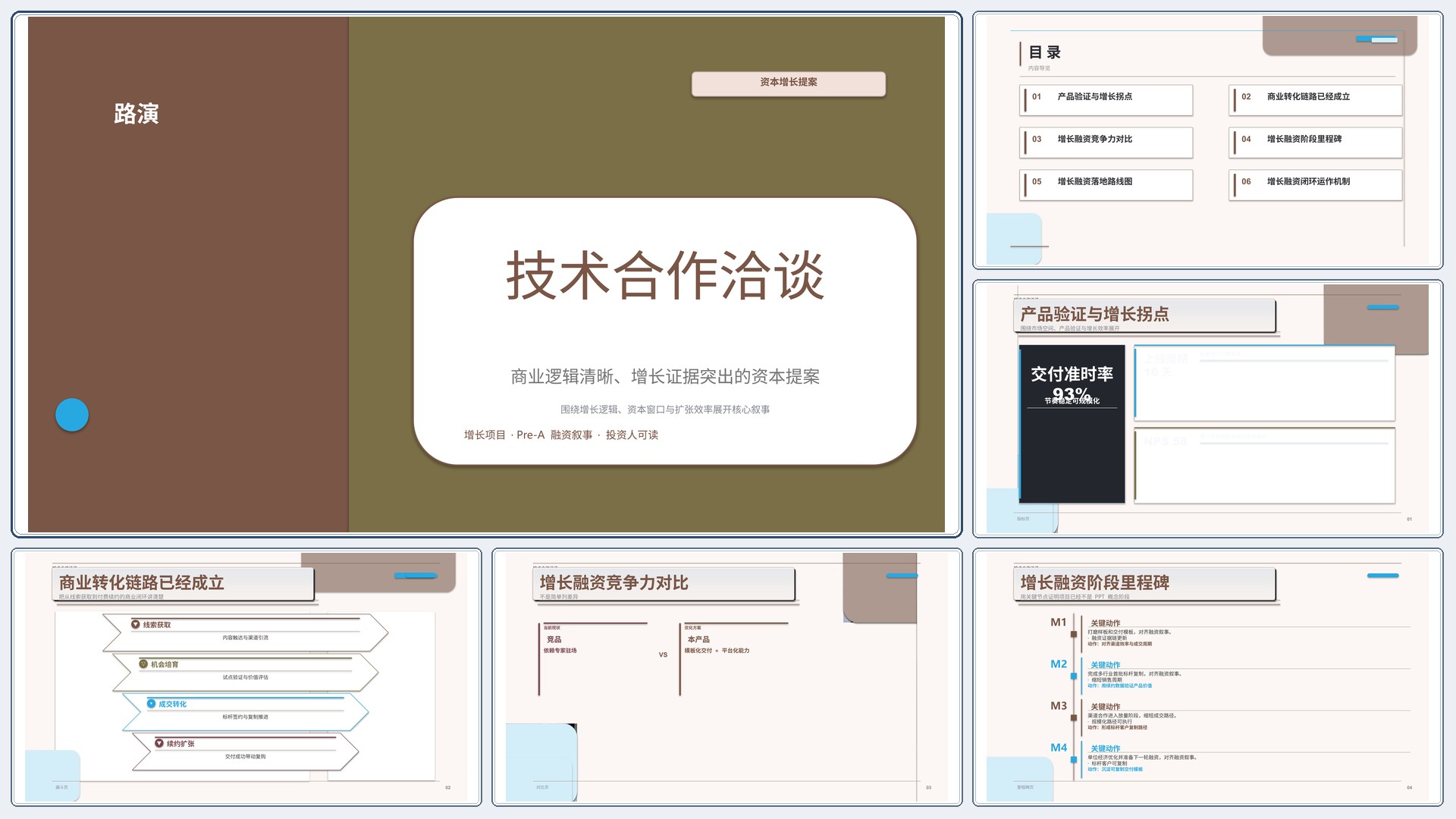Open the 产品验证与增长拐点 slide thumbnail
Viewport: 1456px width, 819px height.
[x=1207, y=409]
